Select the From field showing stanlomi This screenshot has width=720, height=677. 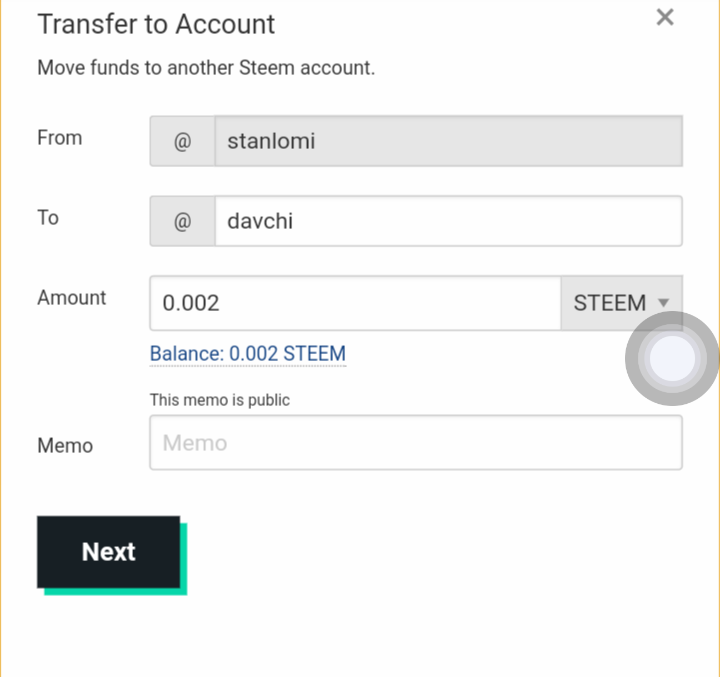click(448, 141)
